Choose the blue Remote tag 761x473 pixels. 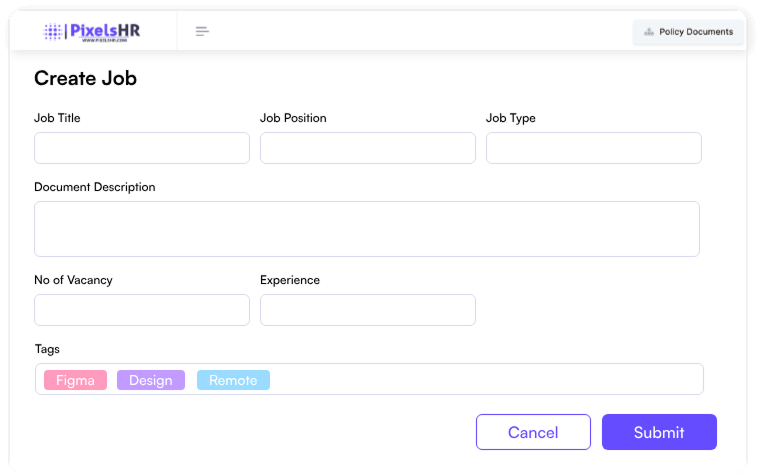233,380
